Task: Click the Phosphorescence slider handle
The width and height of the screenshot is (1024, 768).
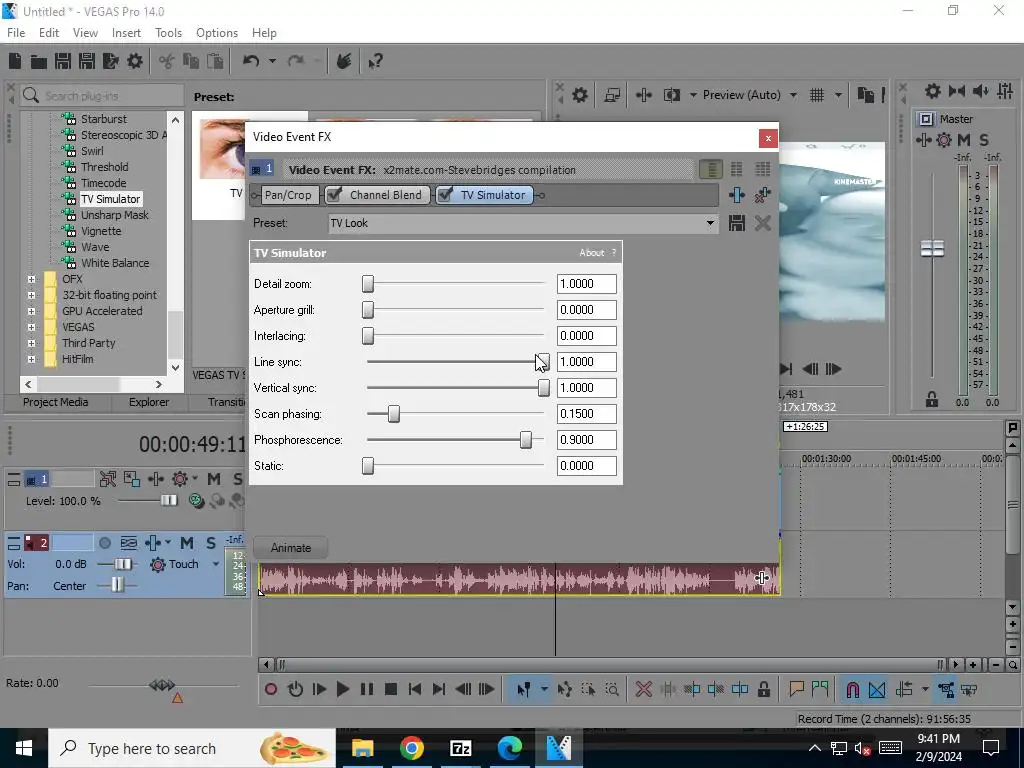Action: [x=526, y=440]
